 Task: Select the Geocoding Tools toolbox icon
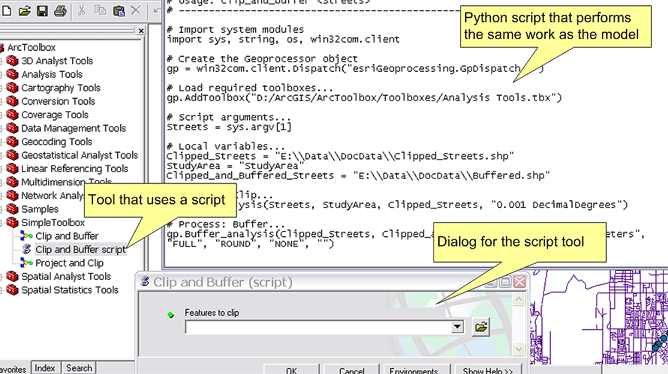12,141
